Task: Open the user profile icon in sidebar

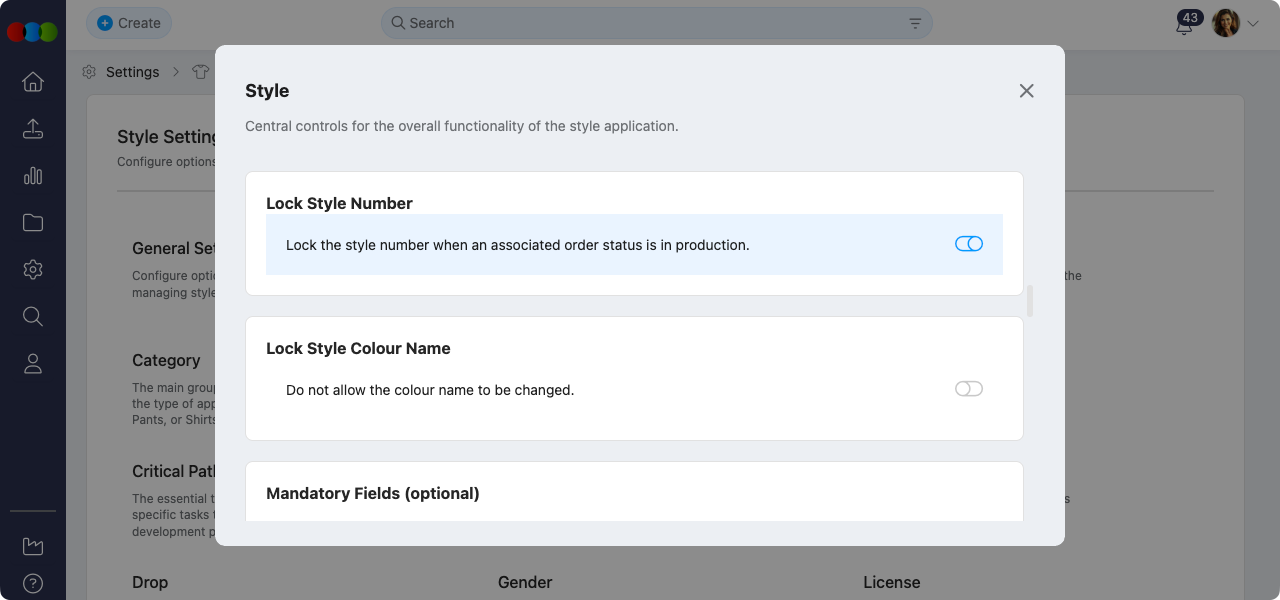Action: click(x=33, y=364)
